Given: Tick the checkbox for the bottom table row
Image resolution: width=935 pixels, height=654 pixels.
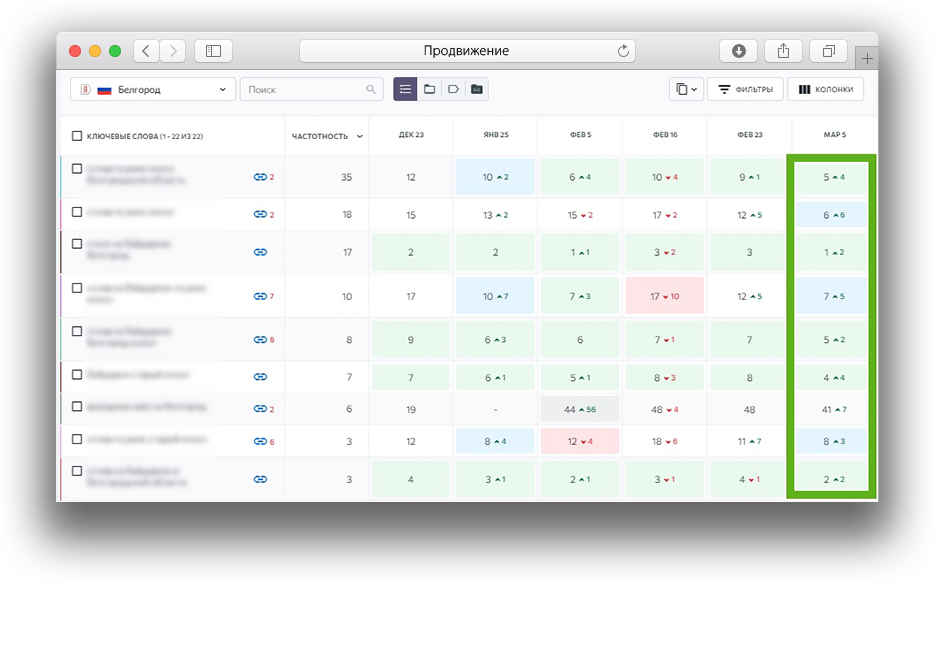Looking at the screenshot, I should point(77,471).
